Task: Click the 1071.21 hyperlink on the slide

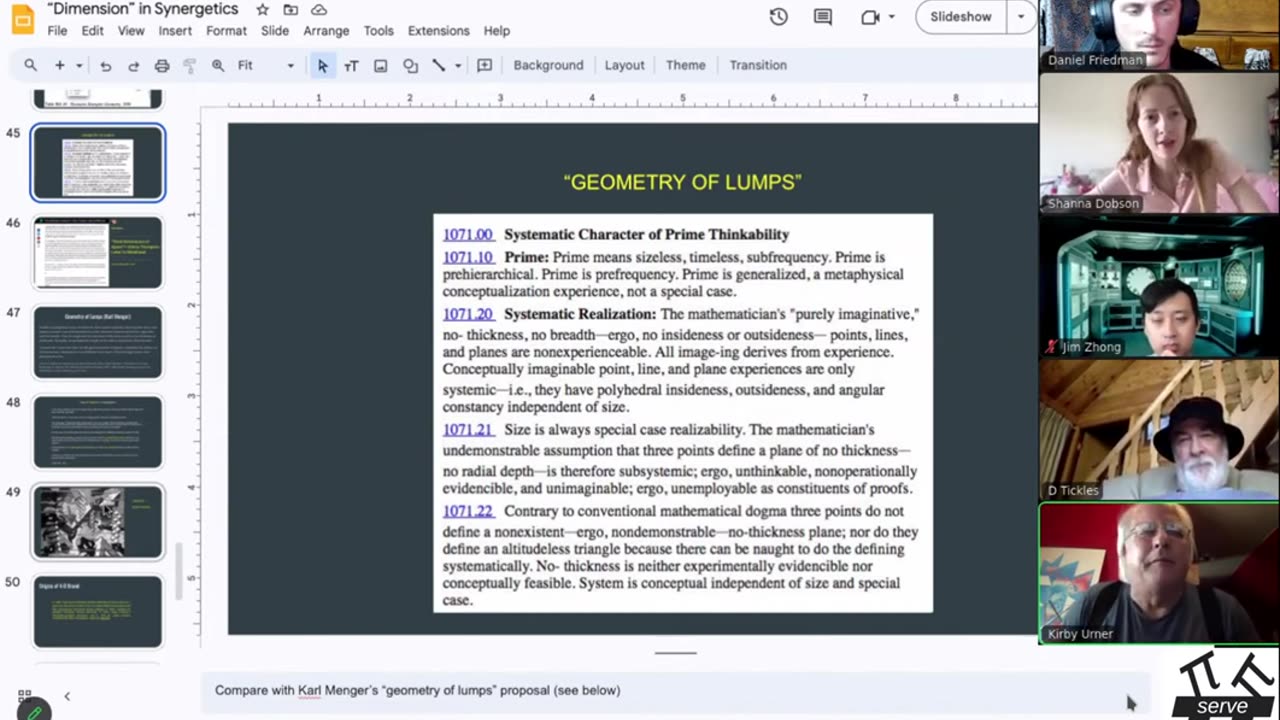Action: coord(468,430)
